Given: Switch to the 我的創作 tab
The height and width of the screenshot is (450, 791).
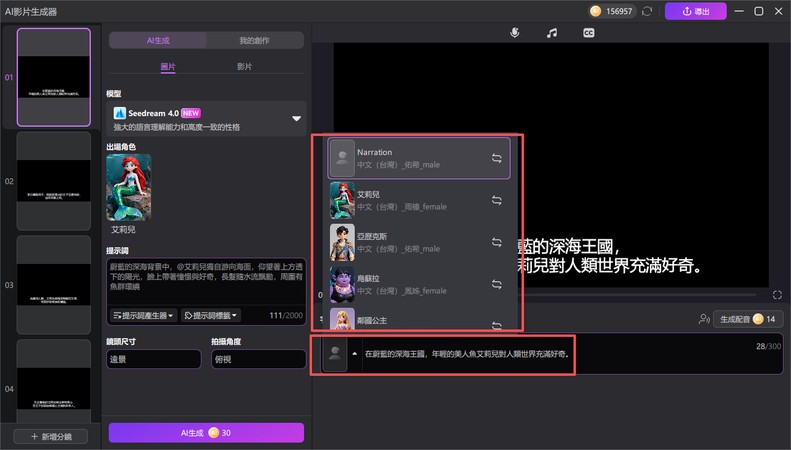Looking at the screenshot, I should pyautogui.click(x=254, y=40).
